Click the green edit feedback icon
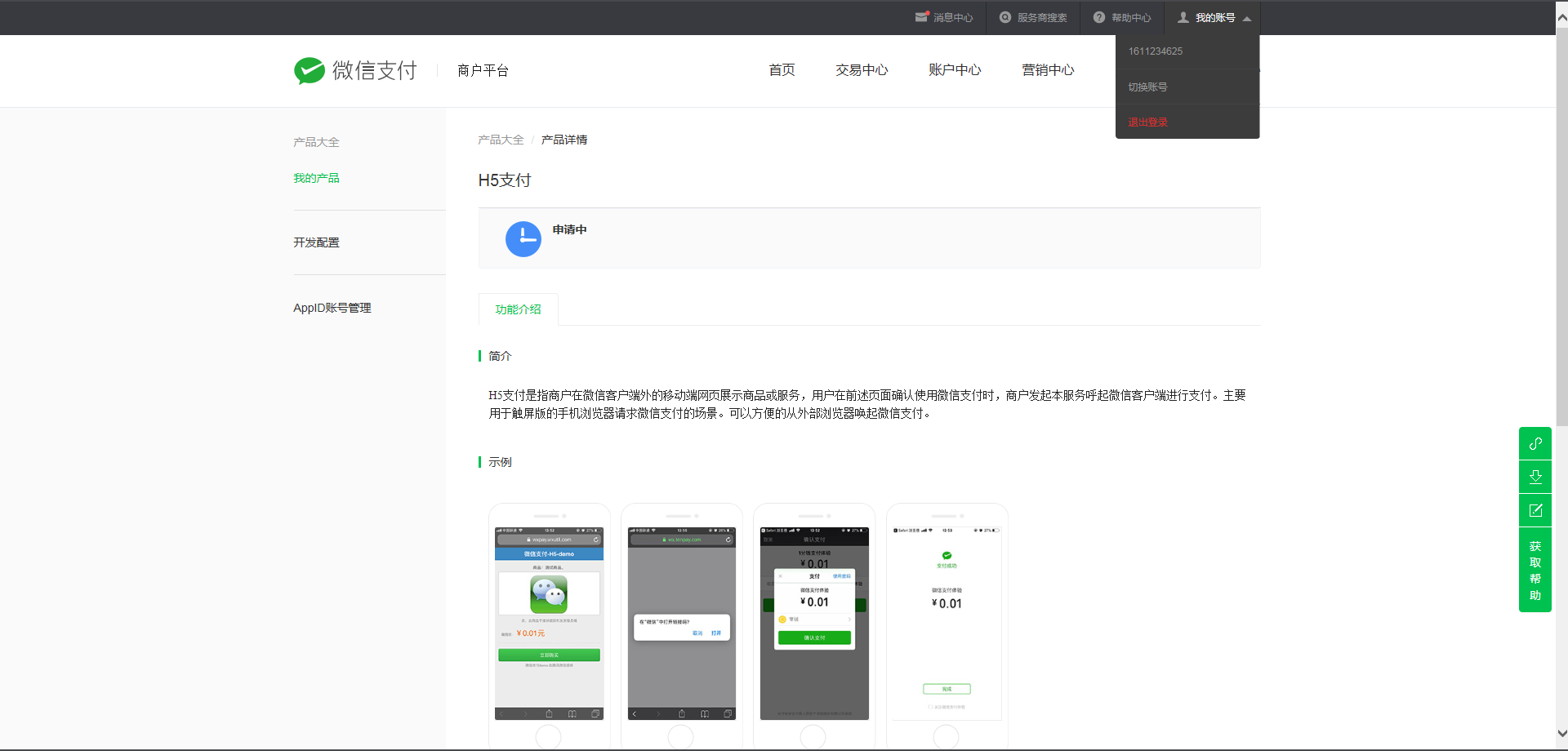Viewport: 1568px width, 751px height. 1535,510
